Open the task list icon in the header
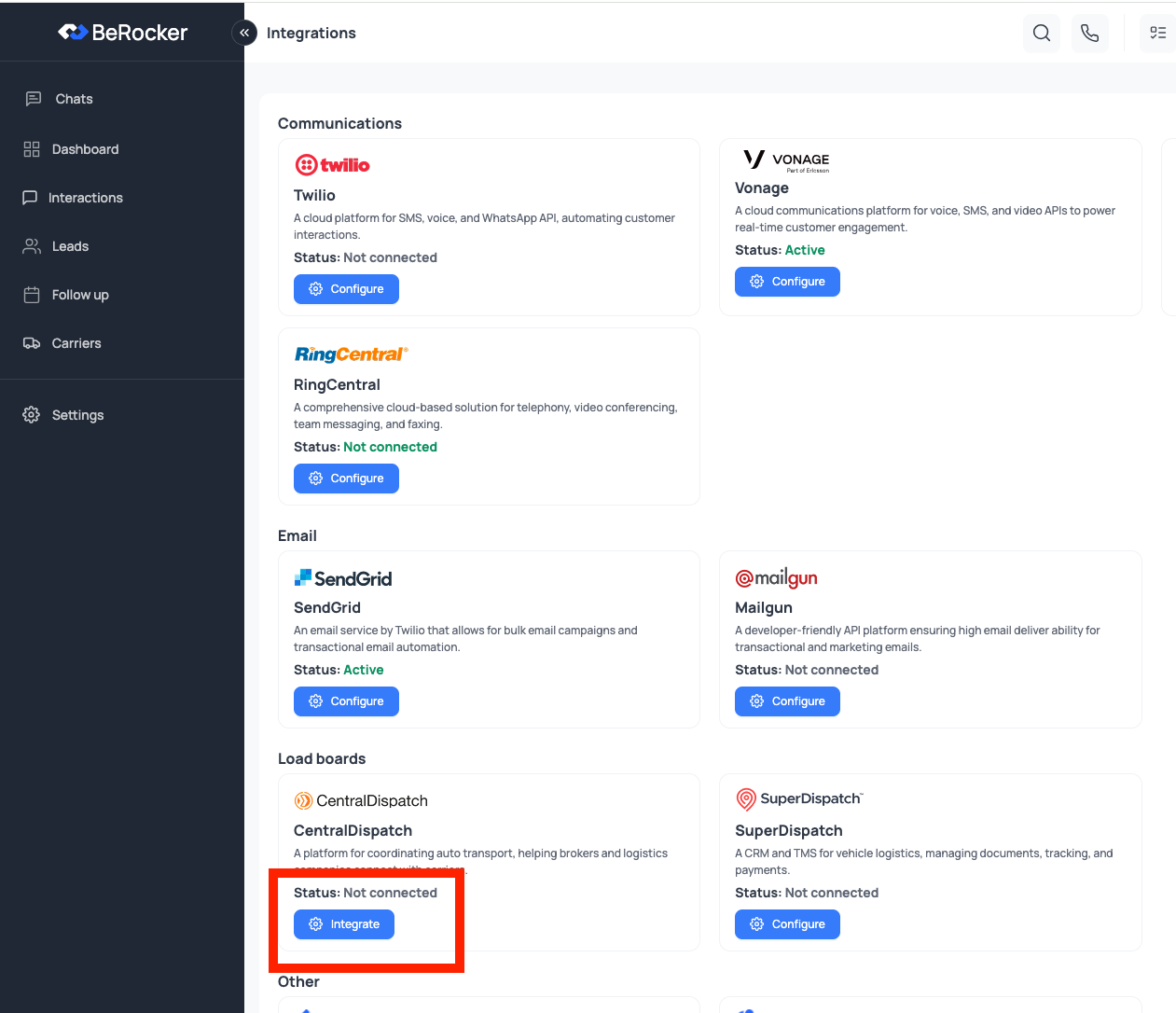This screenshot has height=1013, width=1176. point(1158,33)
